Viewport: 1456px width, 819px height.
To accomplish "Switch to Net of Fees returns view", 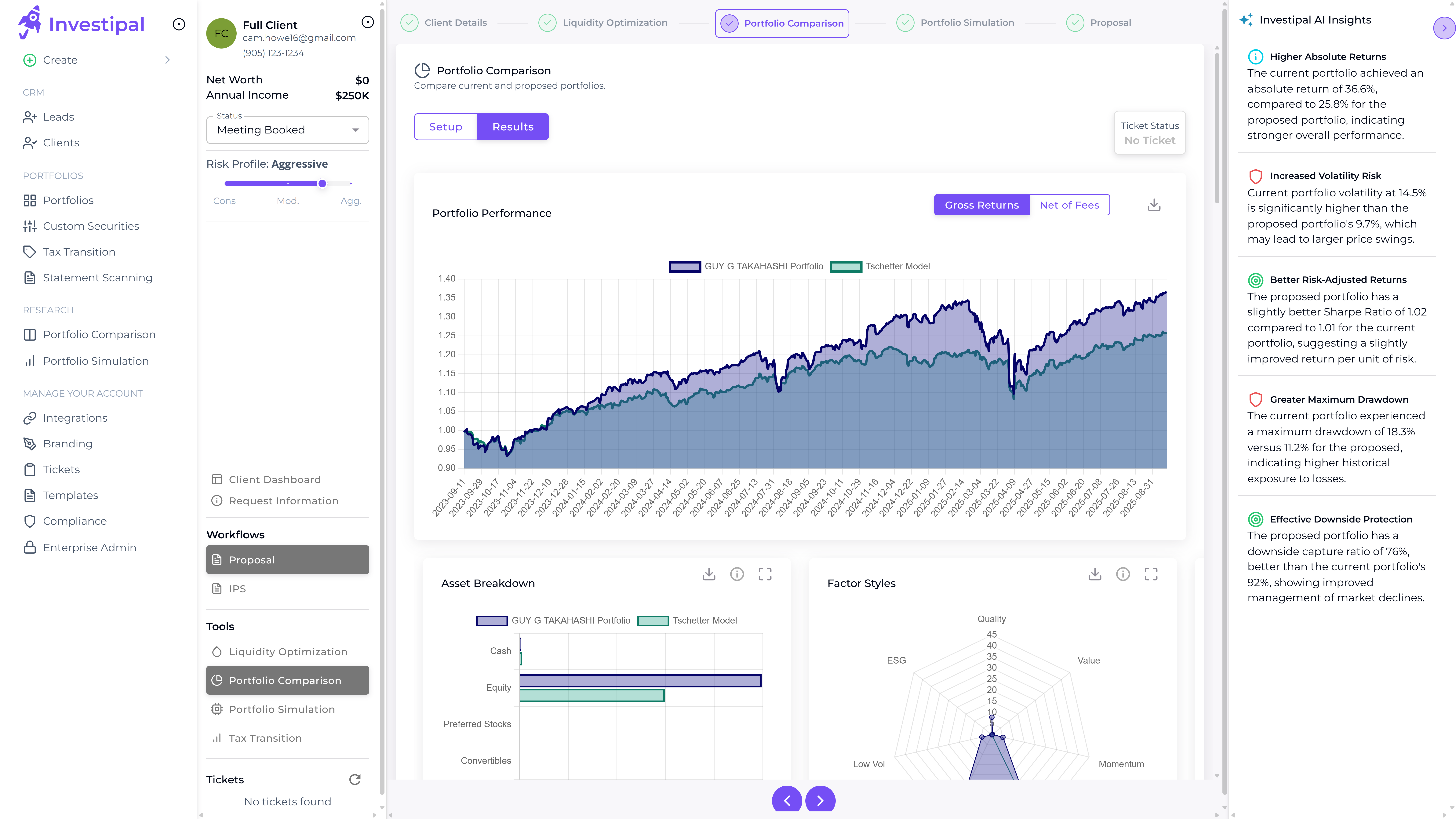I will coord(1069,205).
